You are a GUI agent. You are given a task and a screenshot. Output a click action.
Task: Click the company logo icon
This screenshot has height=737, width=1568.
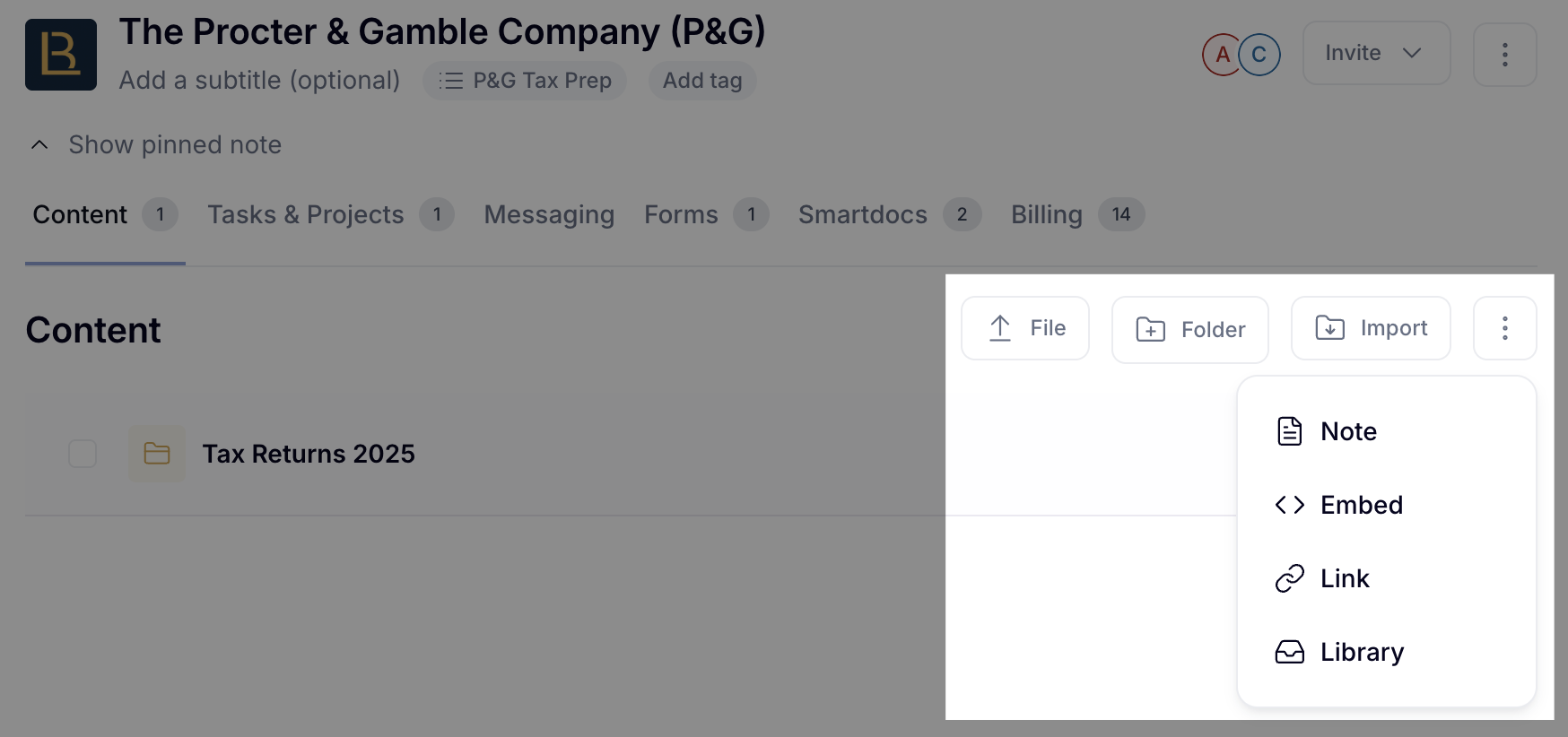coord(61,55)
